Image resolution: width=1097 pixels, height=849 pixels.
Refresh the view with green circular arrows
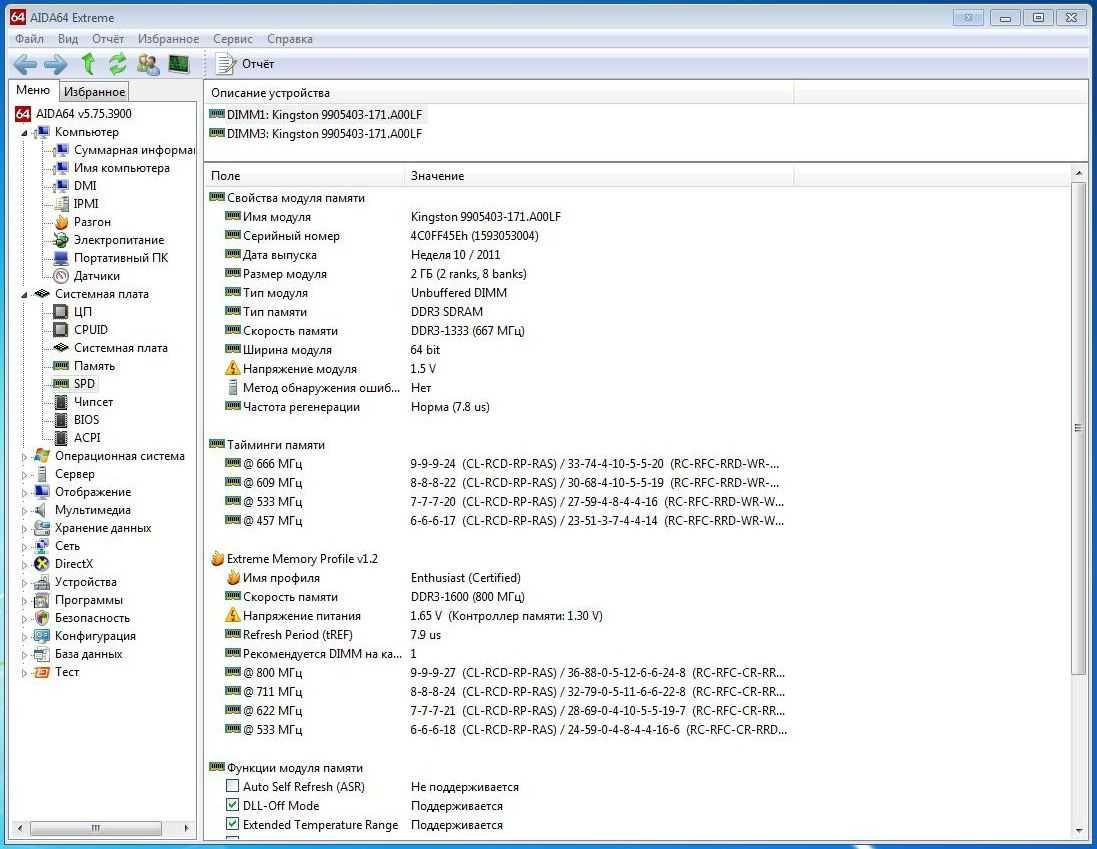click(118, 64)
